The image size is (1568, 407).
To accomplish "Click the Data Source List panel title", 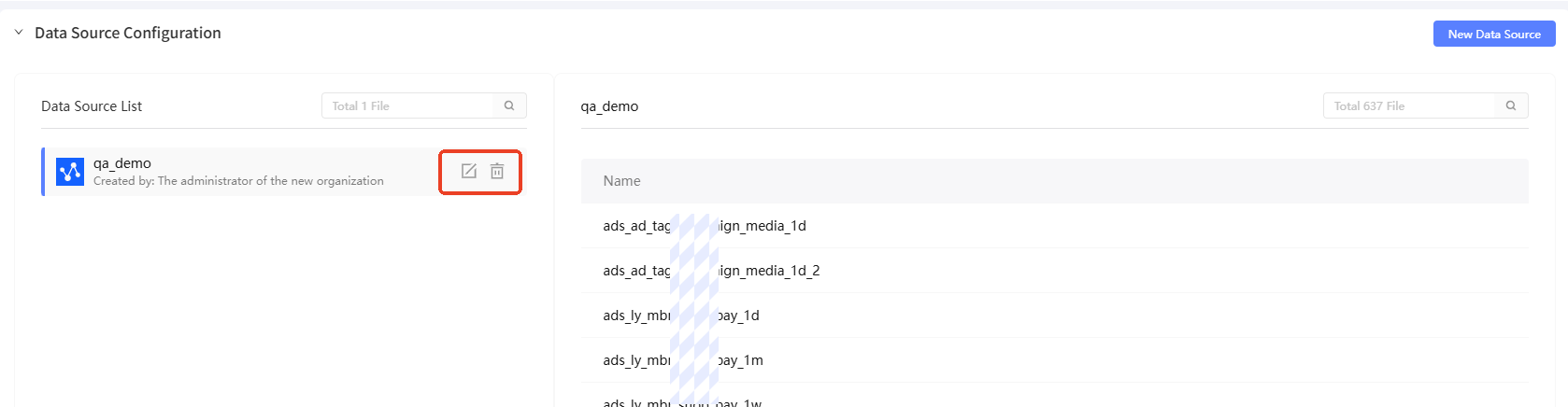I will [x=92, y=106].
